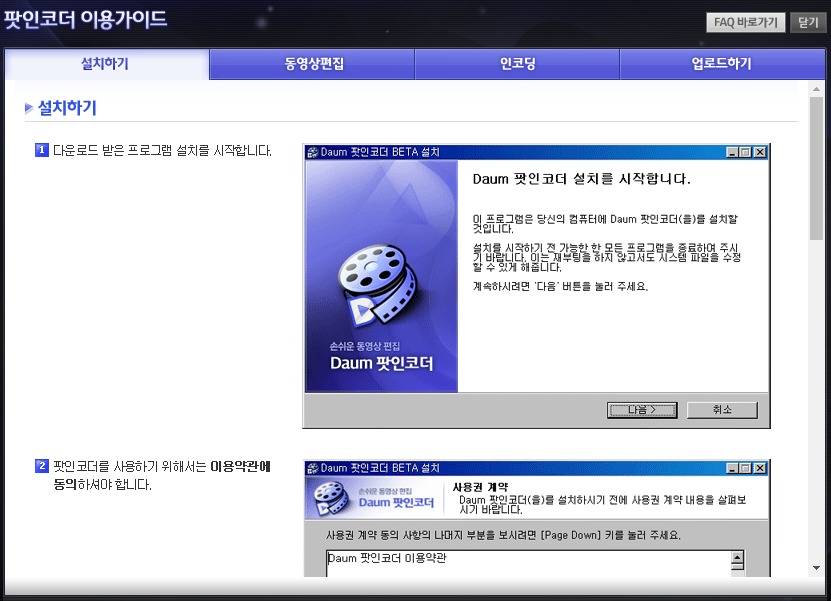
Task: Click bold text 이용약관에 동의 in step 2
Action: coord(162,475)
